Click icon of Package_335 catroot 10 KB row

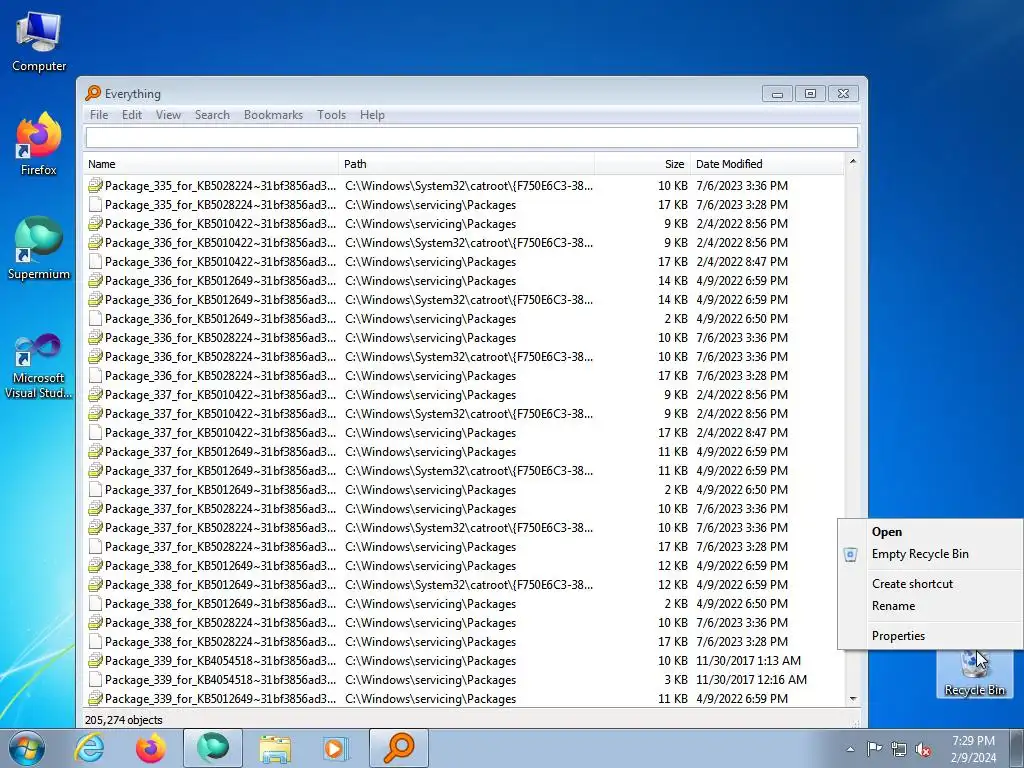(x=95, y=185)
